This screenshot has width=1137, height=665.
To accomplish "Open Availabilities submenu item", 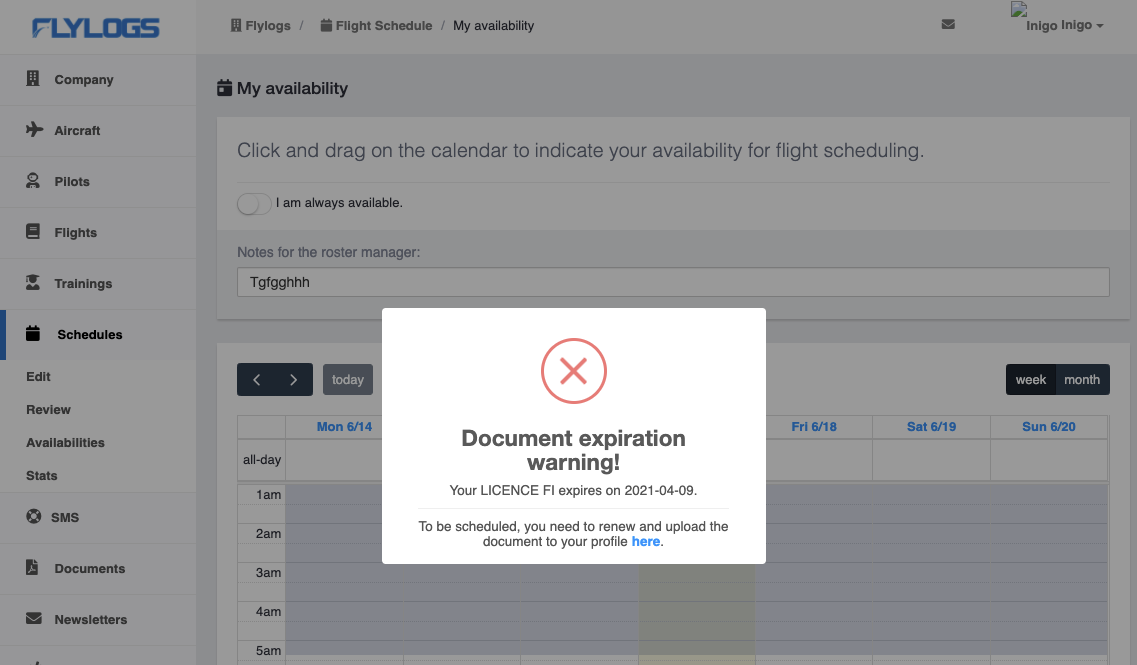I will tap(65, 442).
